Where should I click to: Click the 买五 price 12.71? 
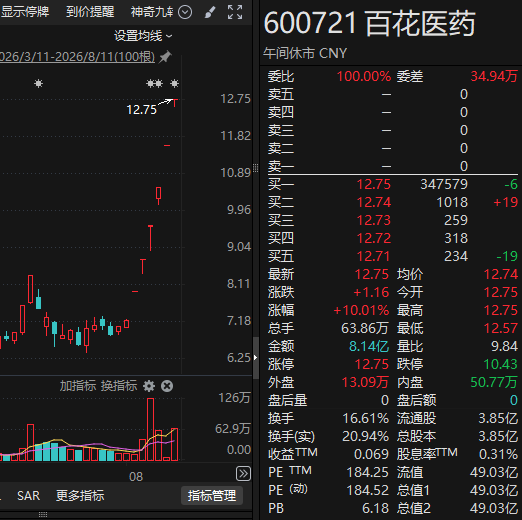(374, 256)
